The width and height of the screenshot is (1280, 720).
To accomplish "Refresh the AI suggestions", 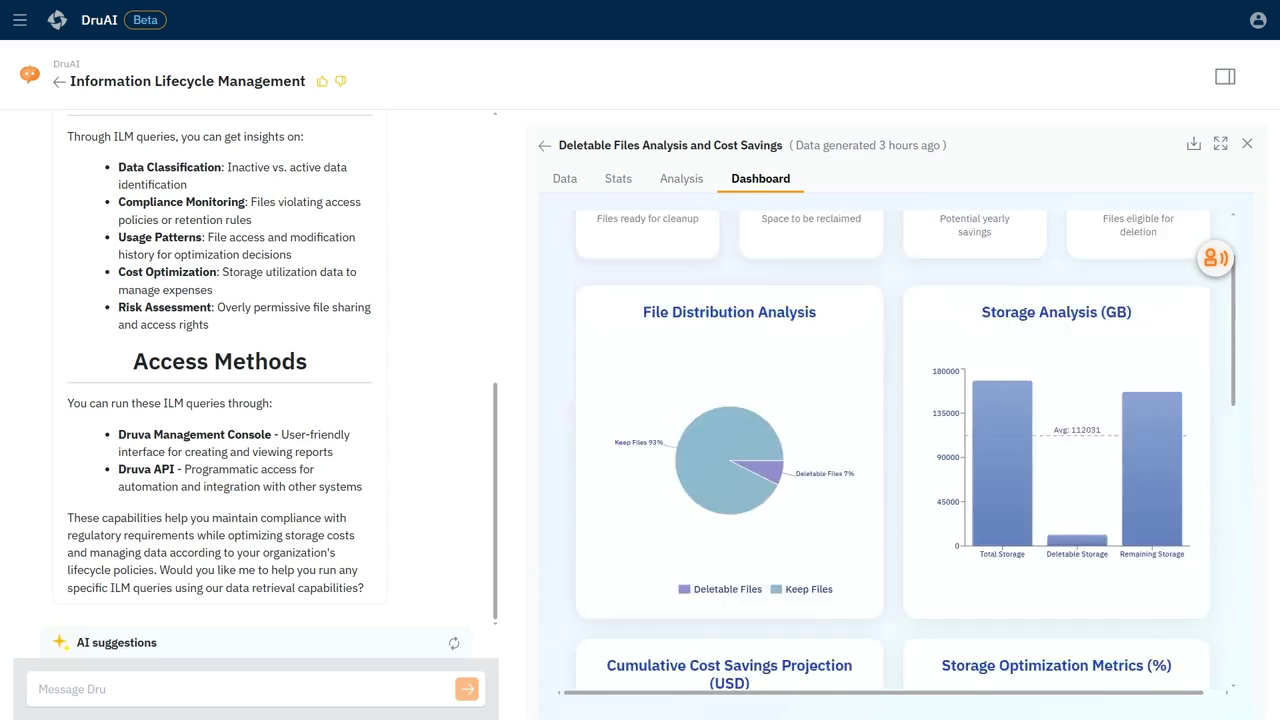I will (x=454, y=643).
